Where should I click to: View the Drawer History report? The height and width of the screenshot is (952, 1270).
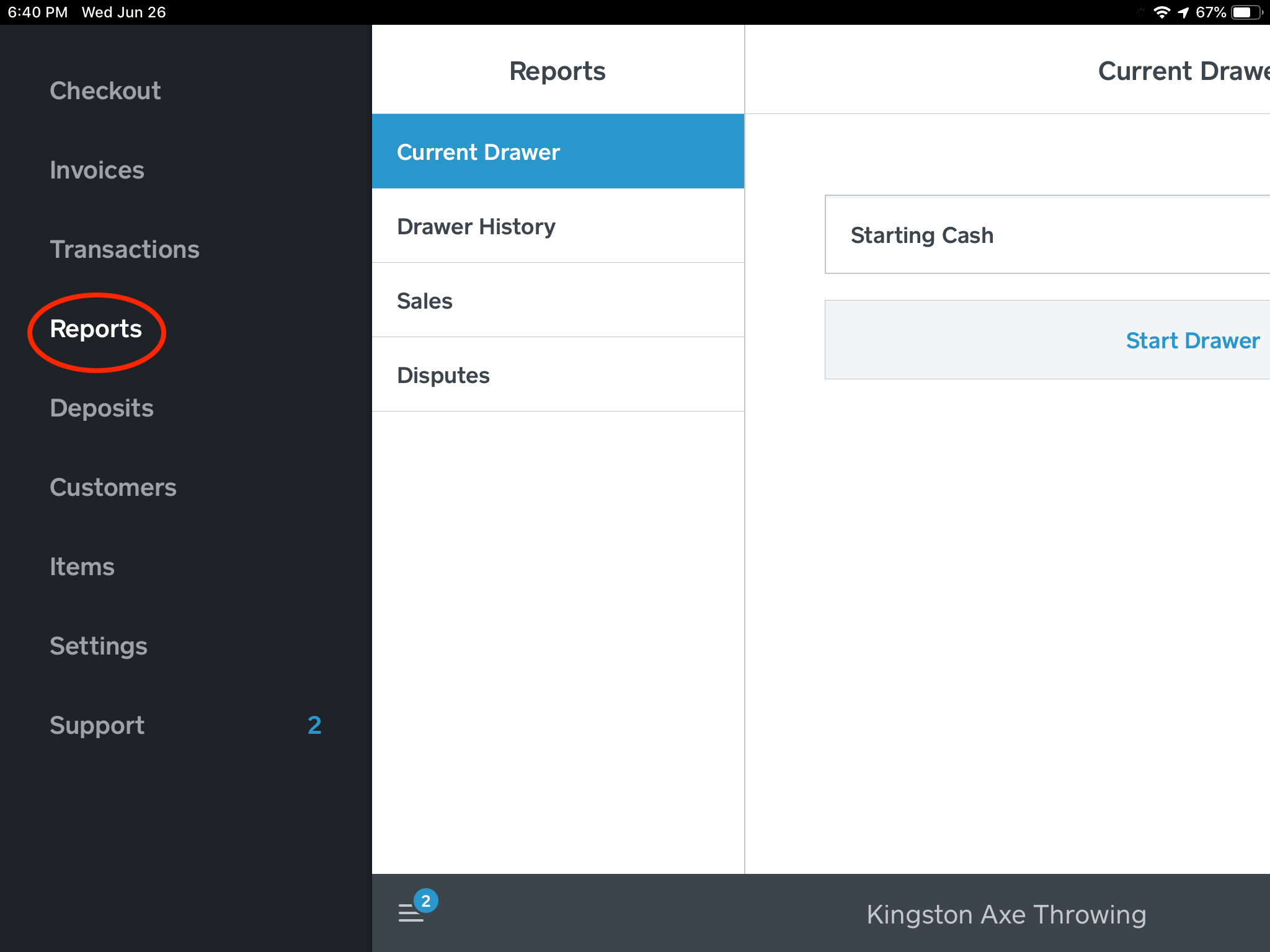click(557, 226)
